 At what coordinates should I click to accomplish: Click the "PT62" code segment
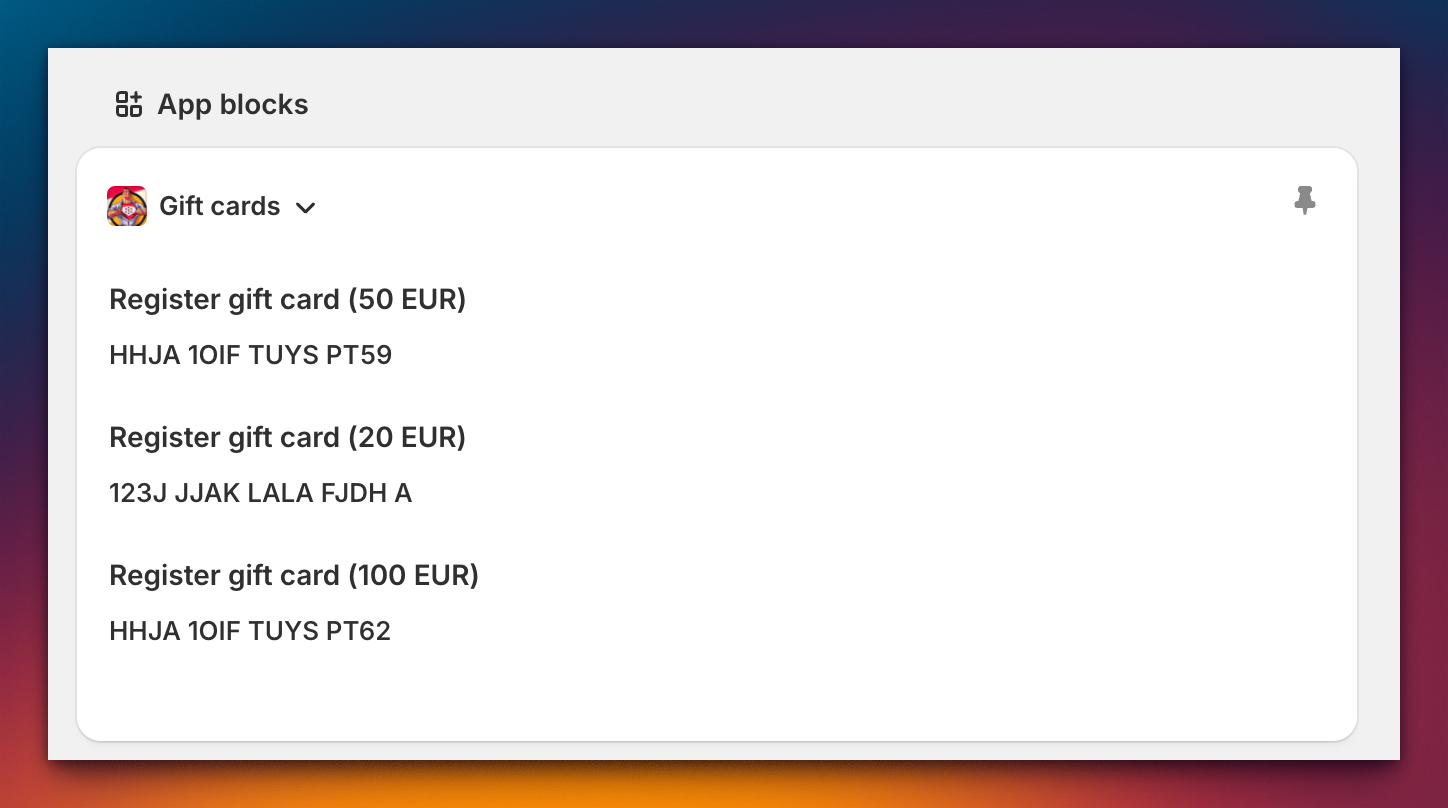coord(358,631)
